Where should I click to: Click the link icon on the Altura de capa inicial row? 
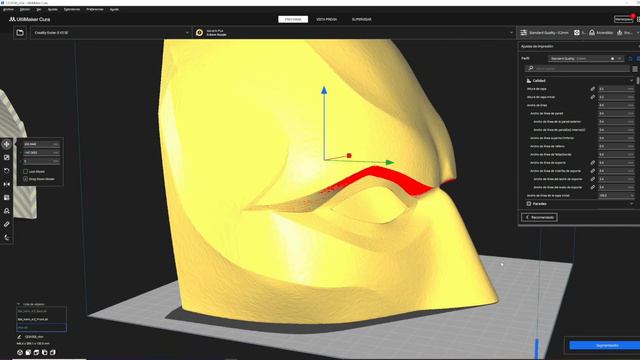point(593,97)
